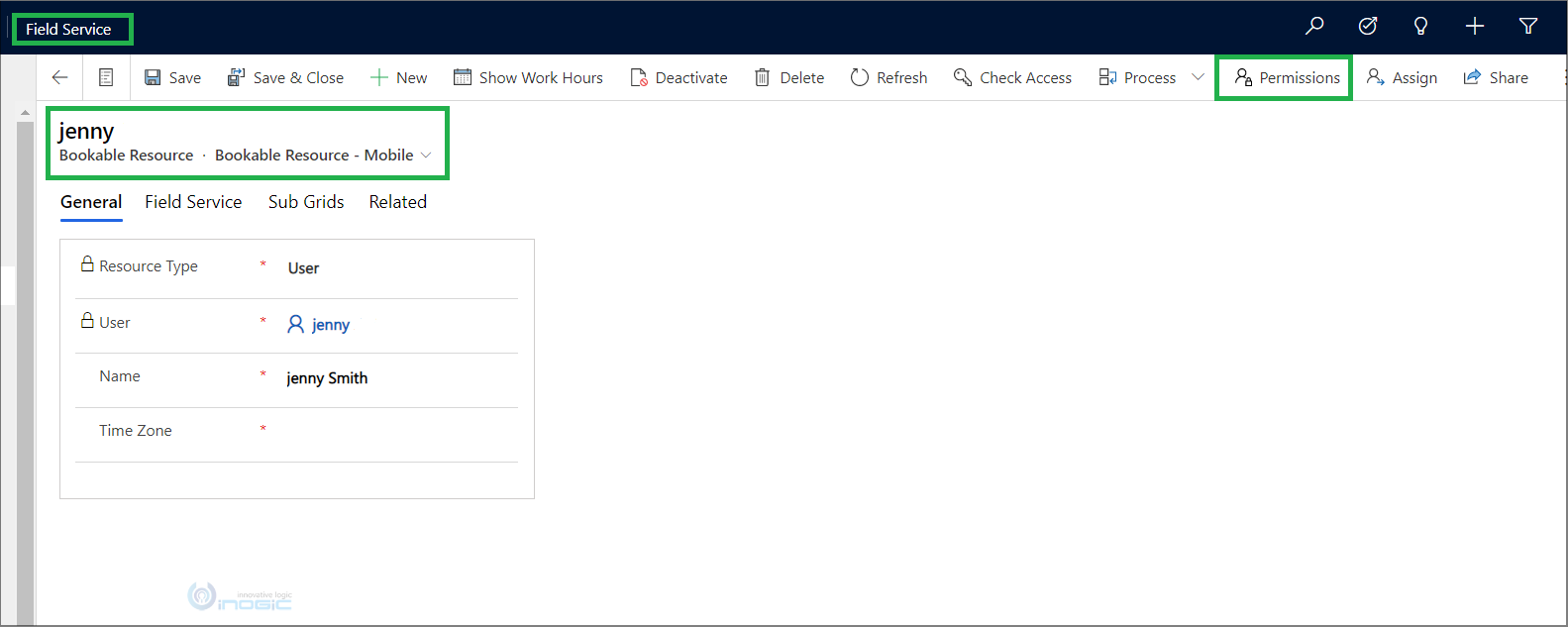Click Check Access

(x=1012, y=77)
